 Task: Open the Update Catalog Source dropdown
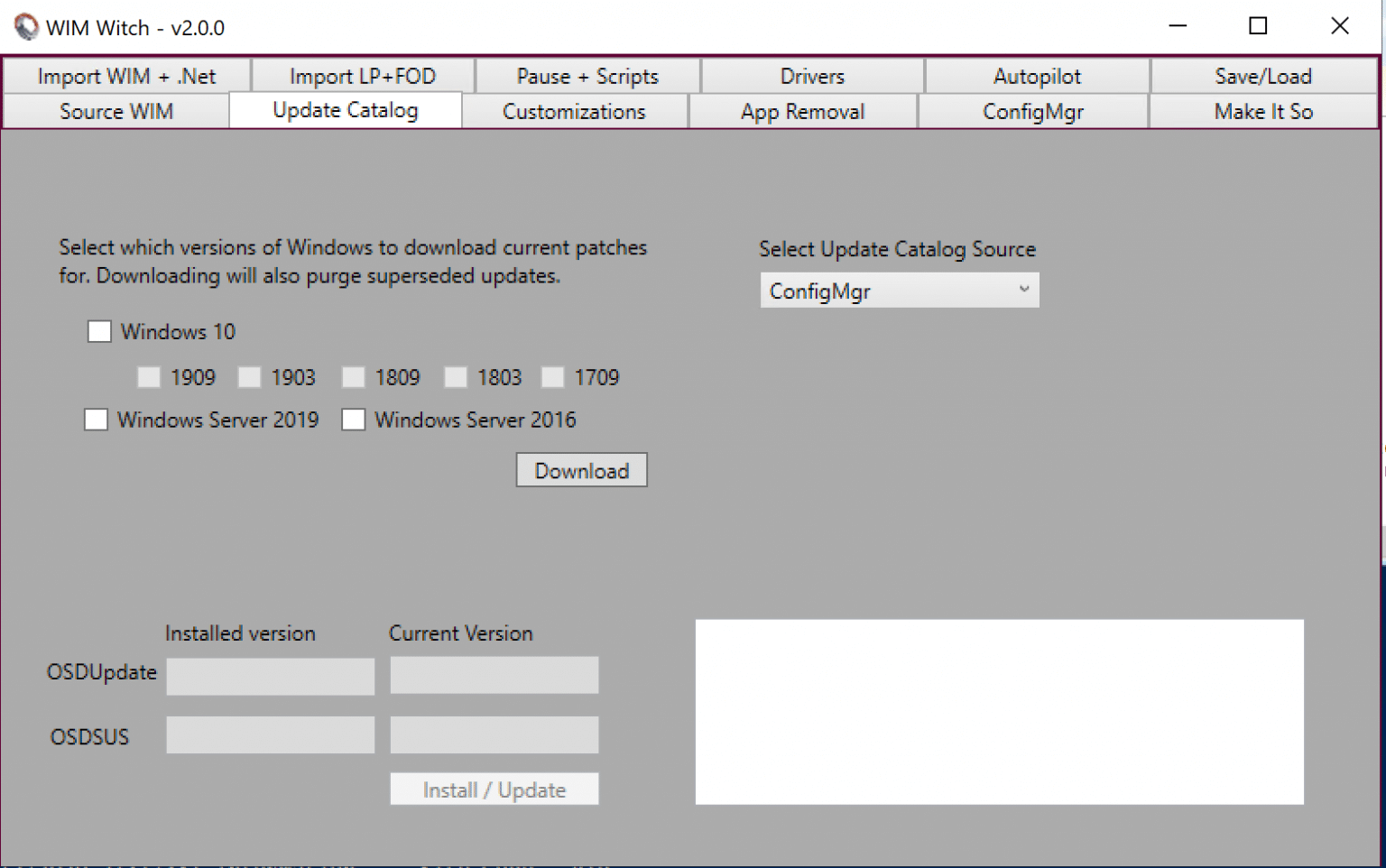click(x=899, y=291)
